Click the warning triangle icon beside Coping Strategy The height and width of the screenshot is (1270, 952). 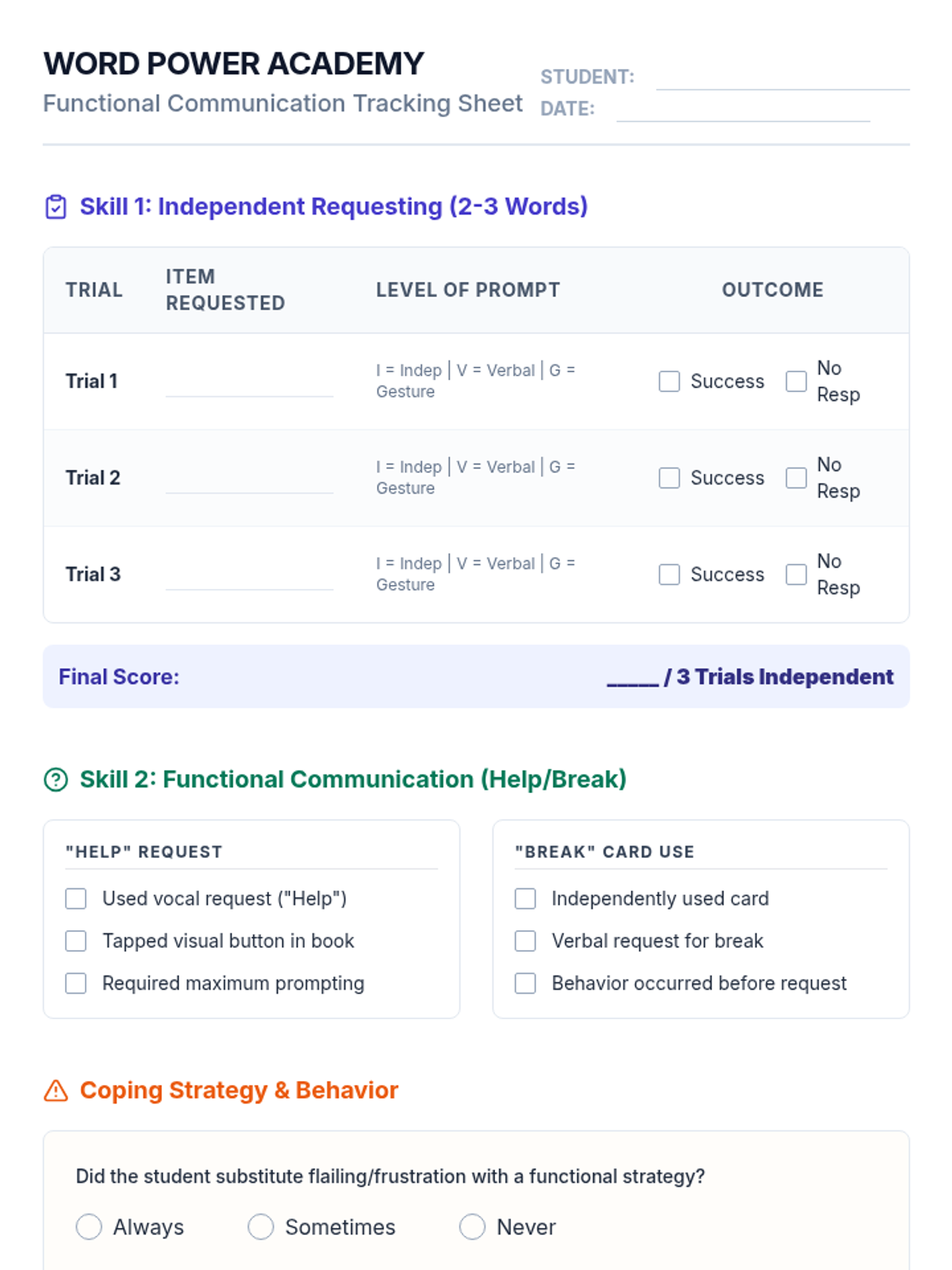click(56, 1091)
